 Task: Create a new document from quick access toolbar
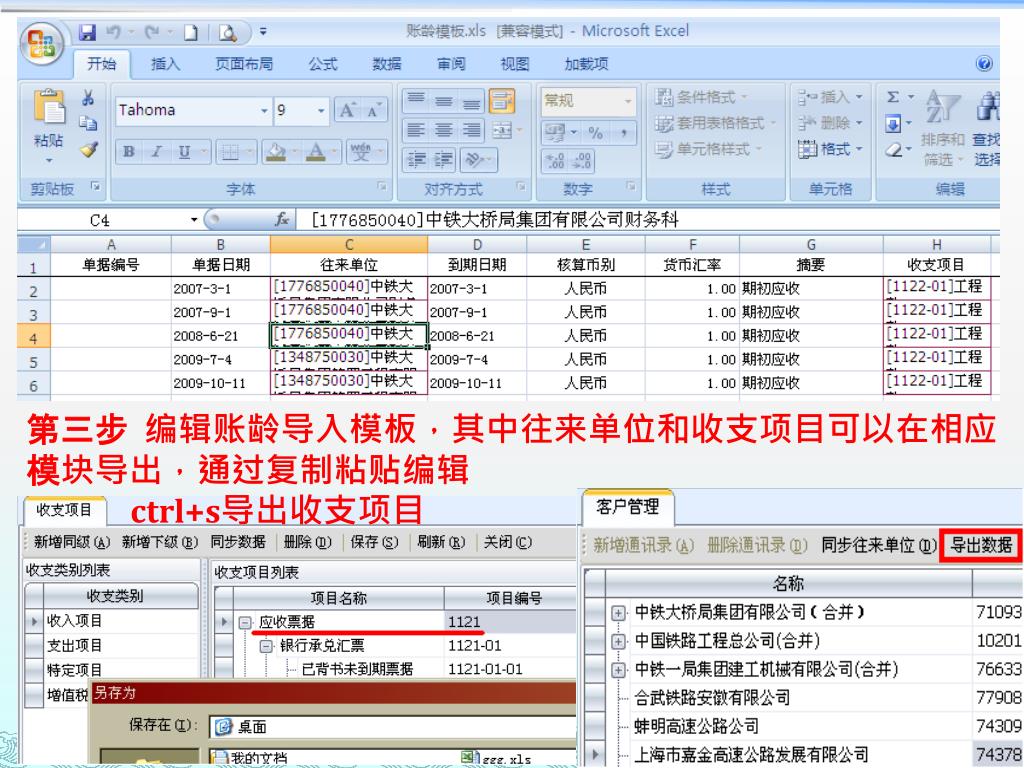click(191, 32)
